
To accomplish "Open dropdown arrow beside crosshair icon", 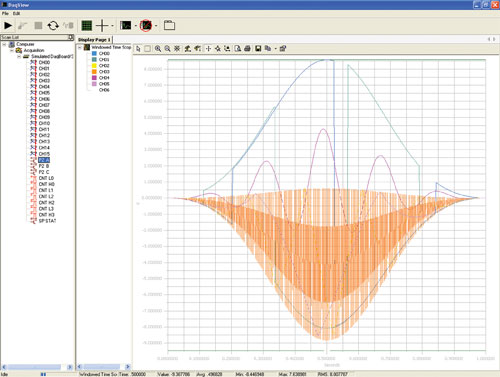I will point(112,26).
